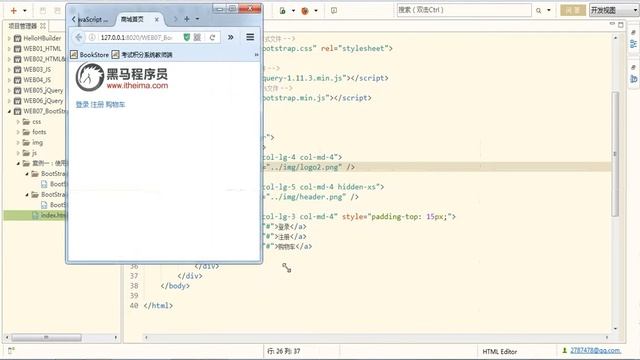Image resolution: width=640 pixels, height=360 pixels.
Task: Open a new Firefox tab with plus
Action: point(187,19)
